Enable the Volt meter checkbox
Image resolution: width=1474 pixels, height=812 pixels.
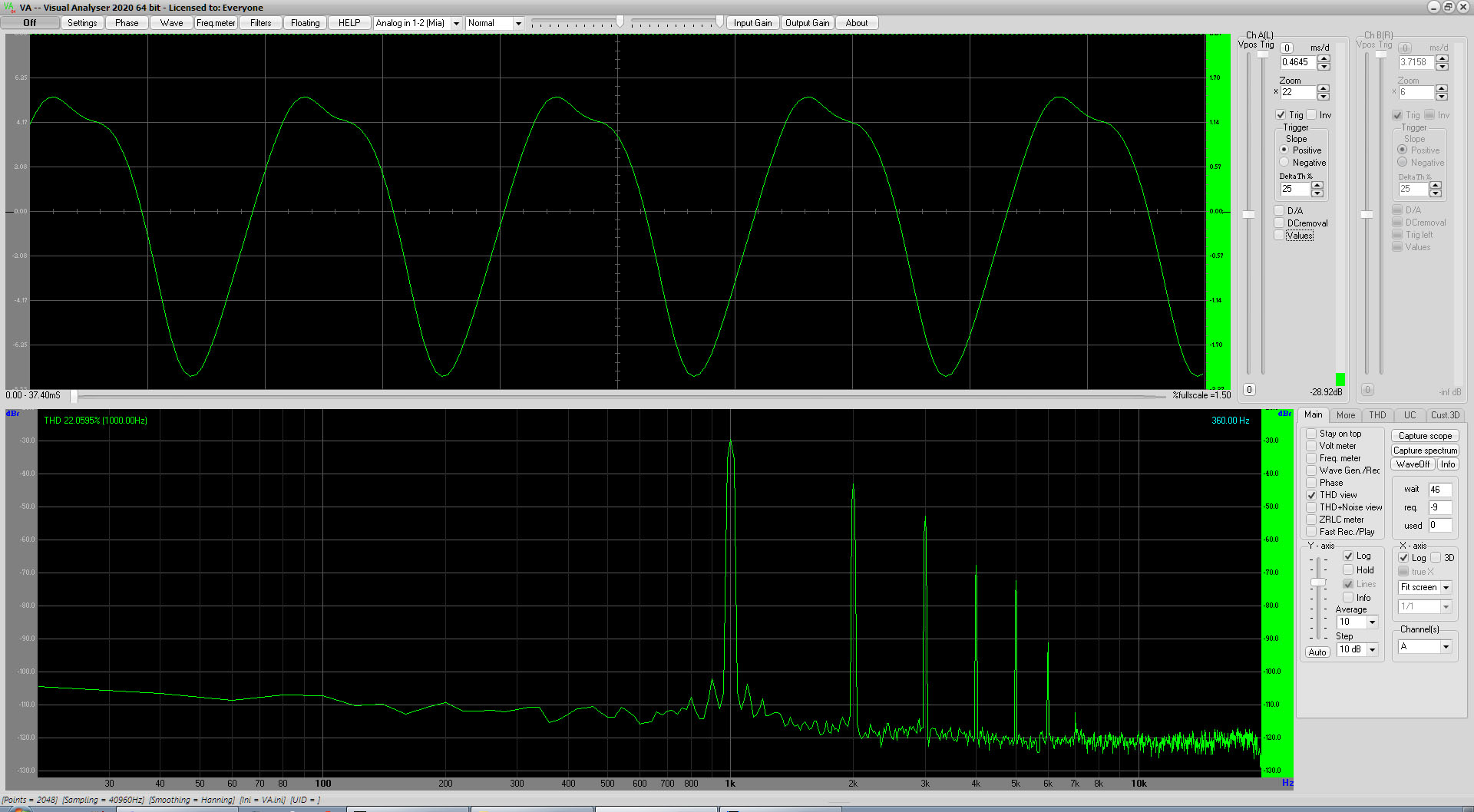(1312, 447)
